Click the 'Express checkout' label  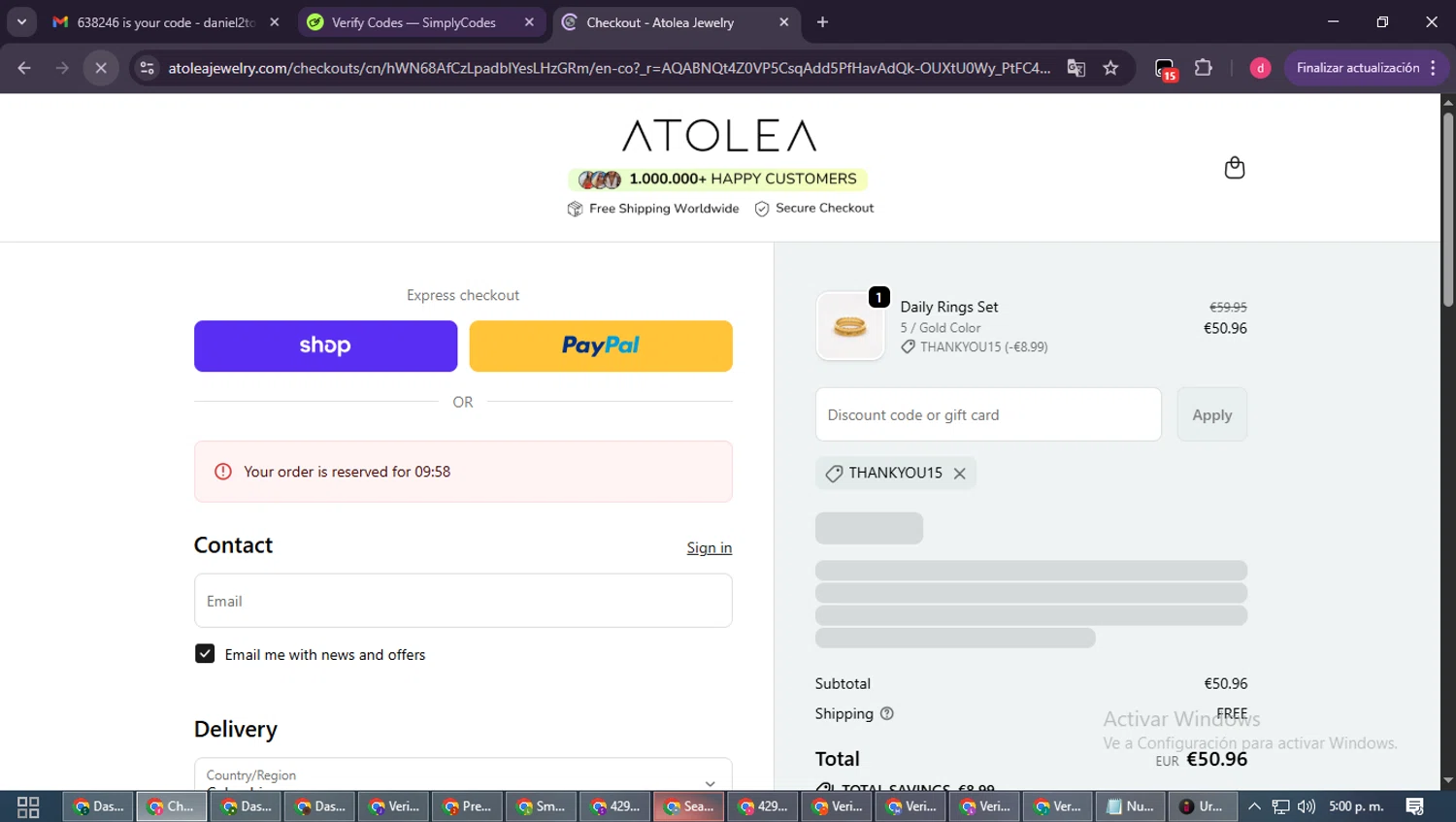click(463, 295)
